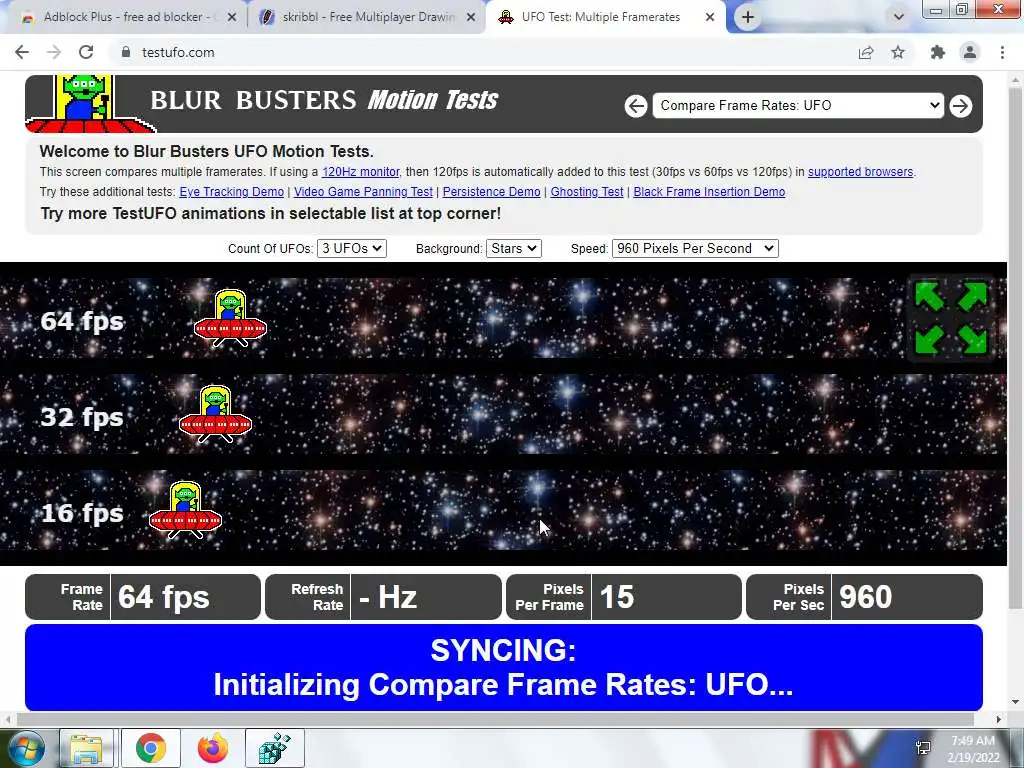Image resolution: width=1024 pixels, height=768 pixels.
Task: Click the BLUR BUSTERS Motion Tests title
Action: coord(325,100)
